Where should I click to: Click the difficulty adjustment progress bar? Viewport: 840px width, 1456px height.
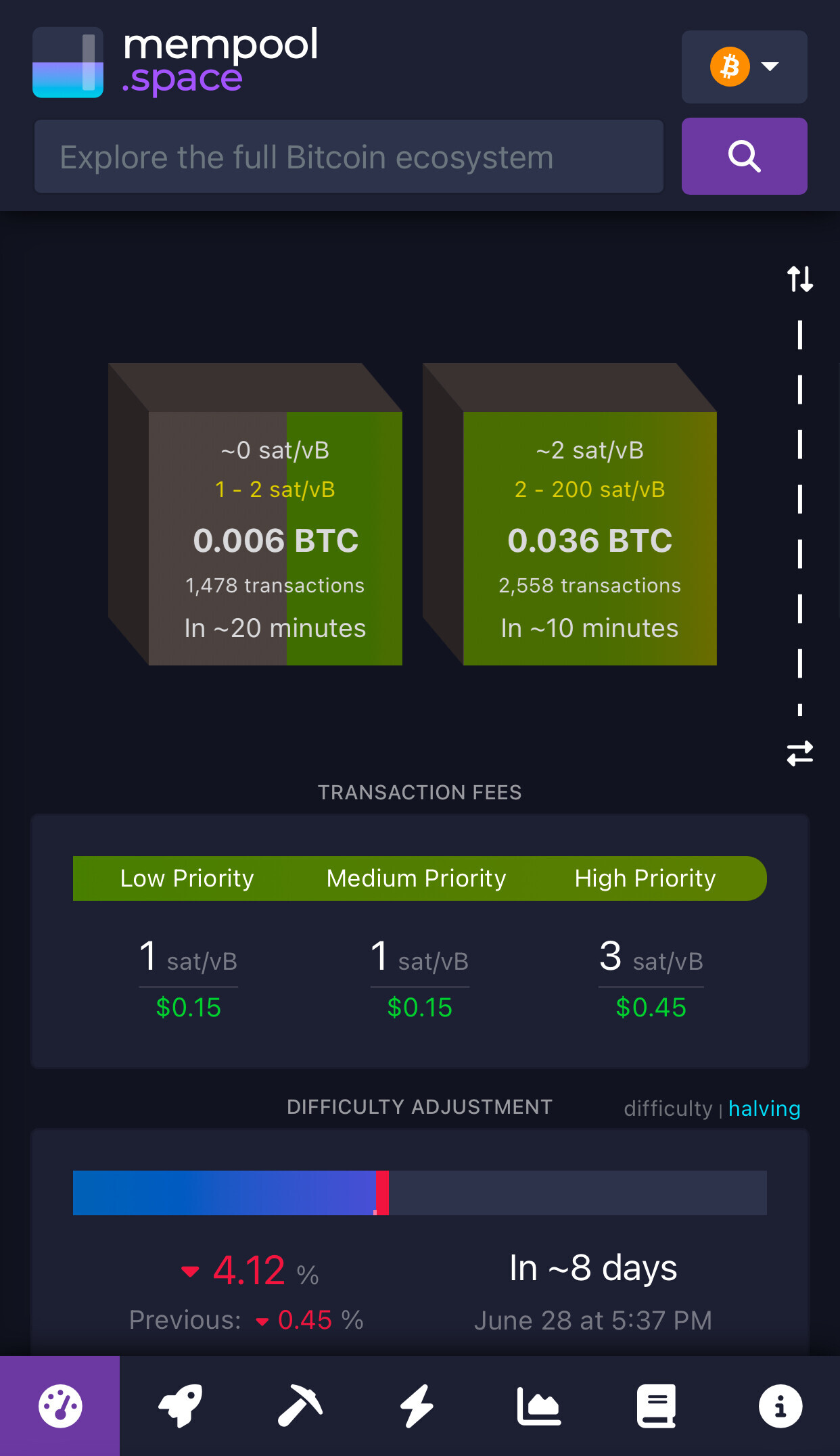[419, 1193]
